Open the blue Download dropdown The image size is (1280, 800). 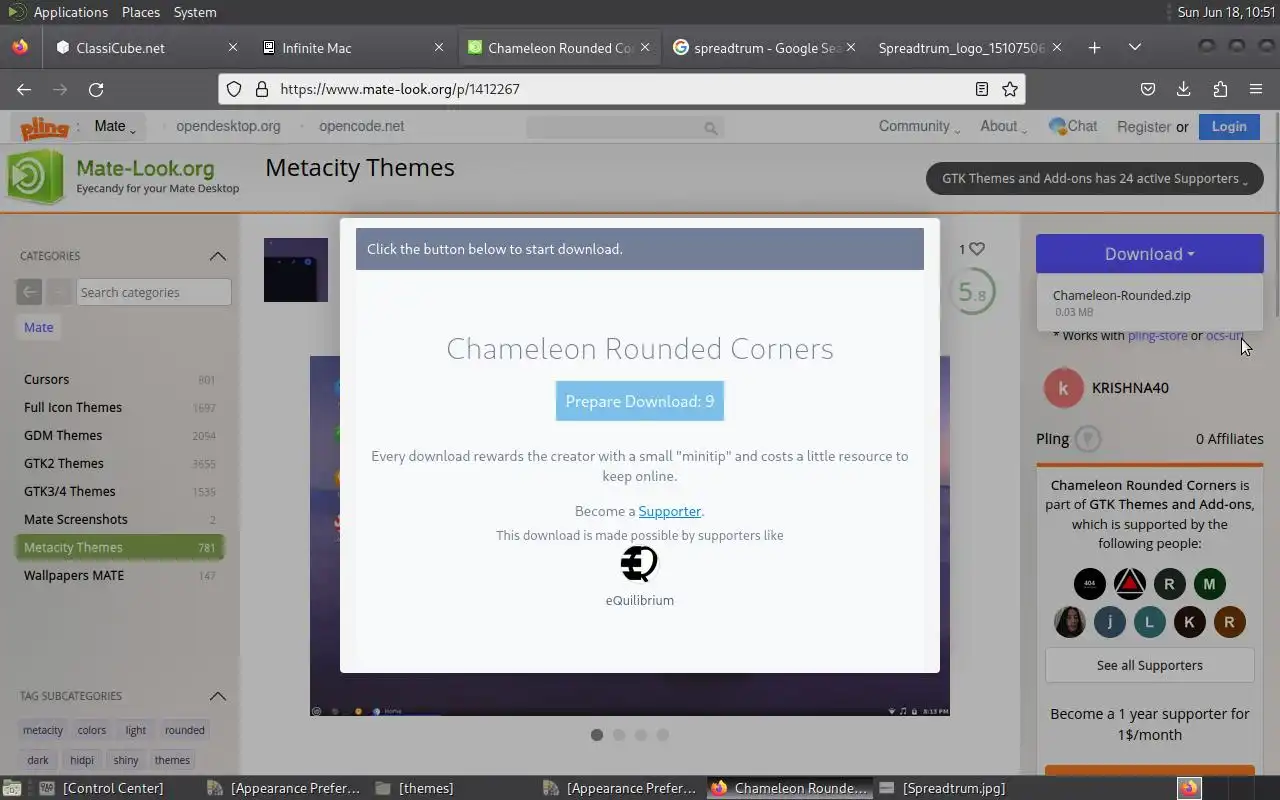point(1150,254)
